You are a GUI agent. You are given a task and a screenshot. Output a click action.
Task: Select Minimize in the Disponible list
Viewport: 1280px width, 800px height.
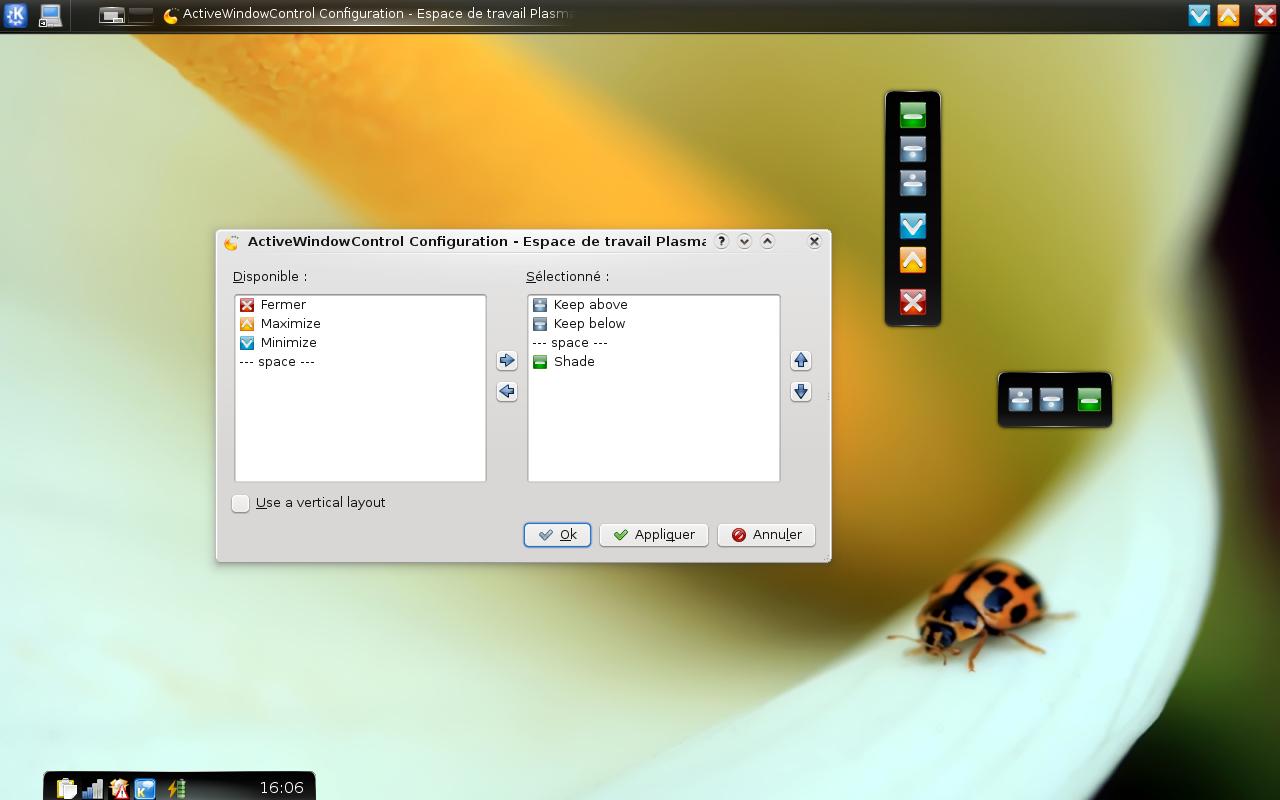pyautogui.click(x=360, y=342)
